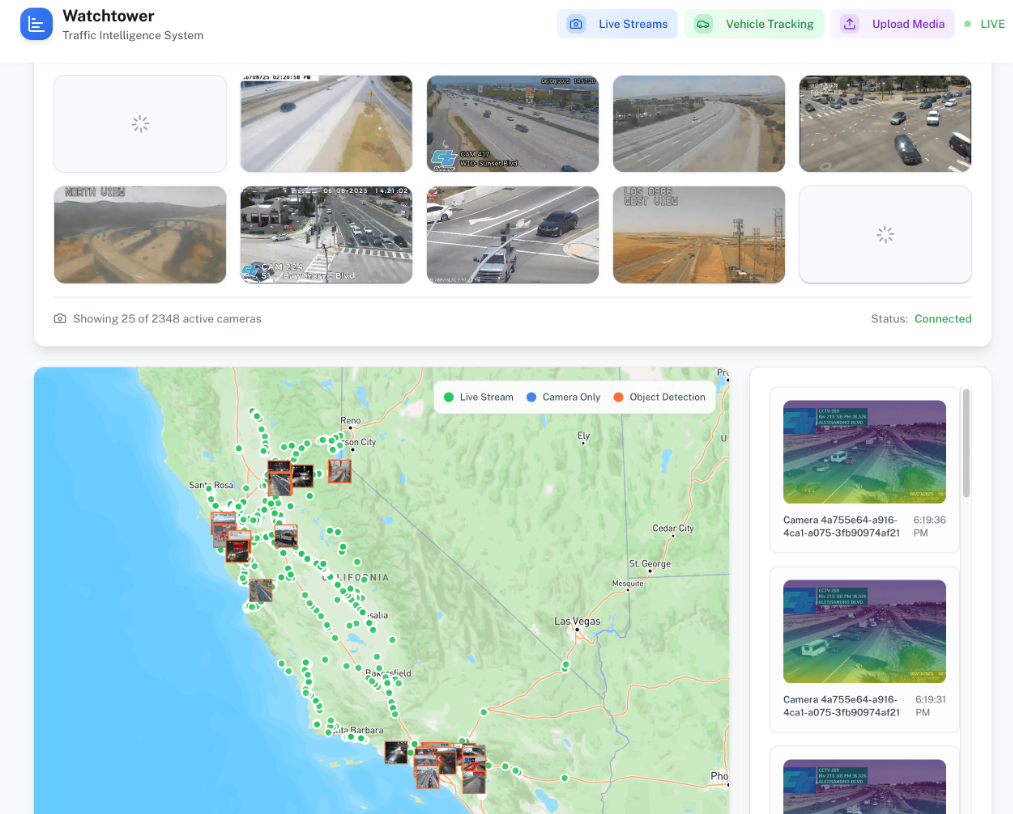Viewport: 1013px width, 814px height.
Task: Click the Las Vegas map label
Action: tap(577, 621)
